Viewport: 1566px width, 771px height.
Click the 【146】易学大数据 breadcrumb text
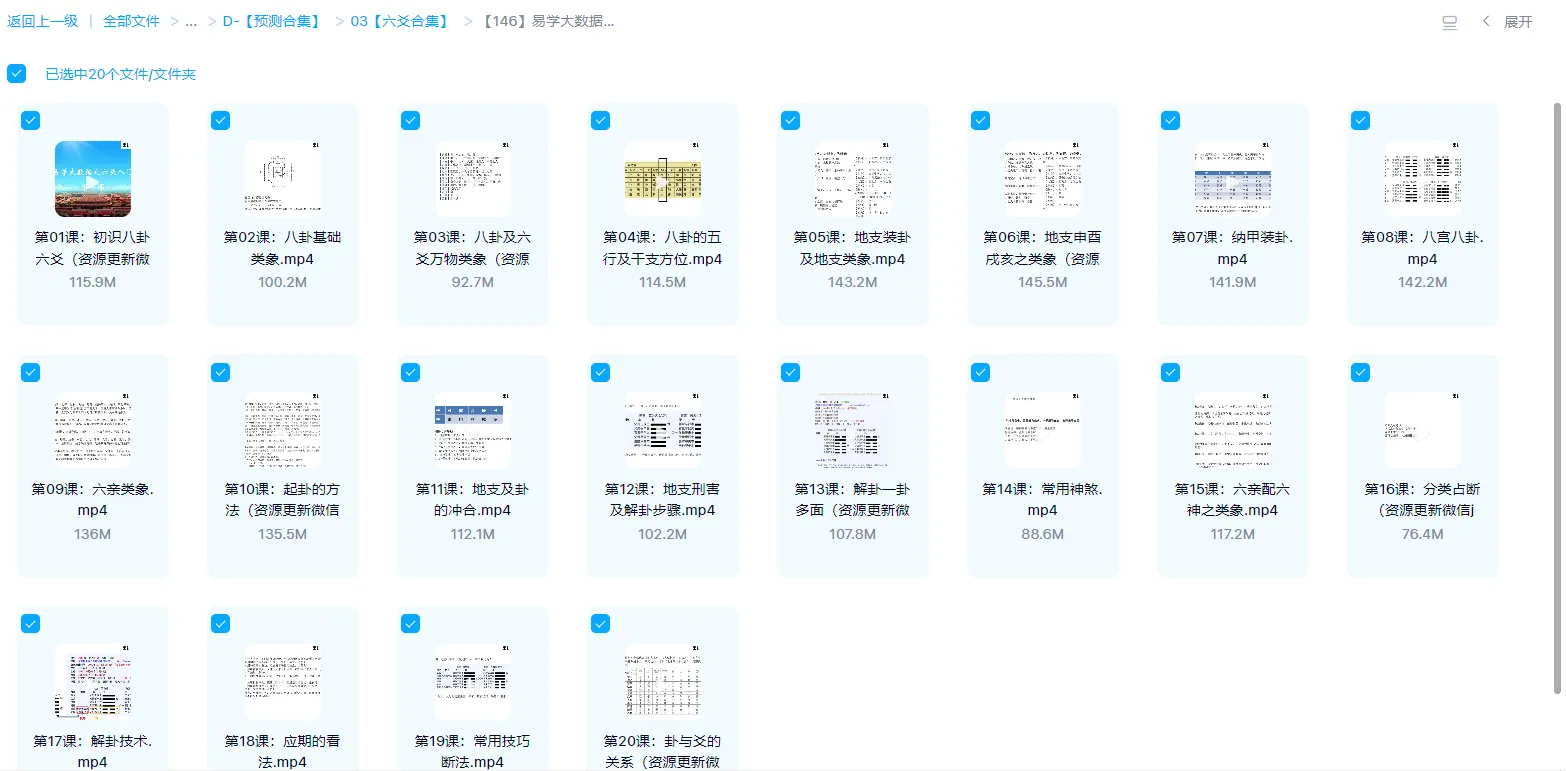[x=548, y=21]
